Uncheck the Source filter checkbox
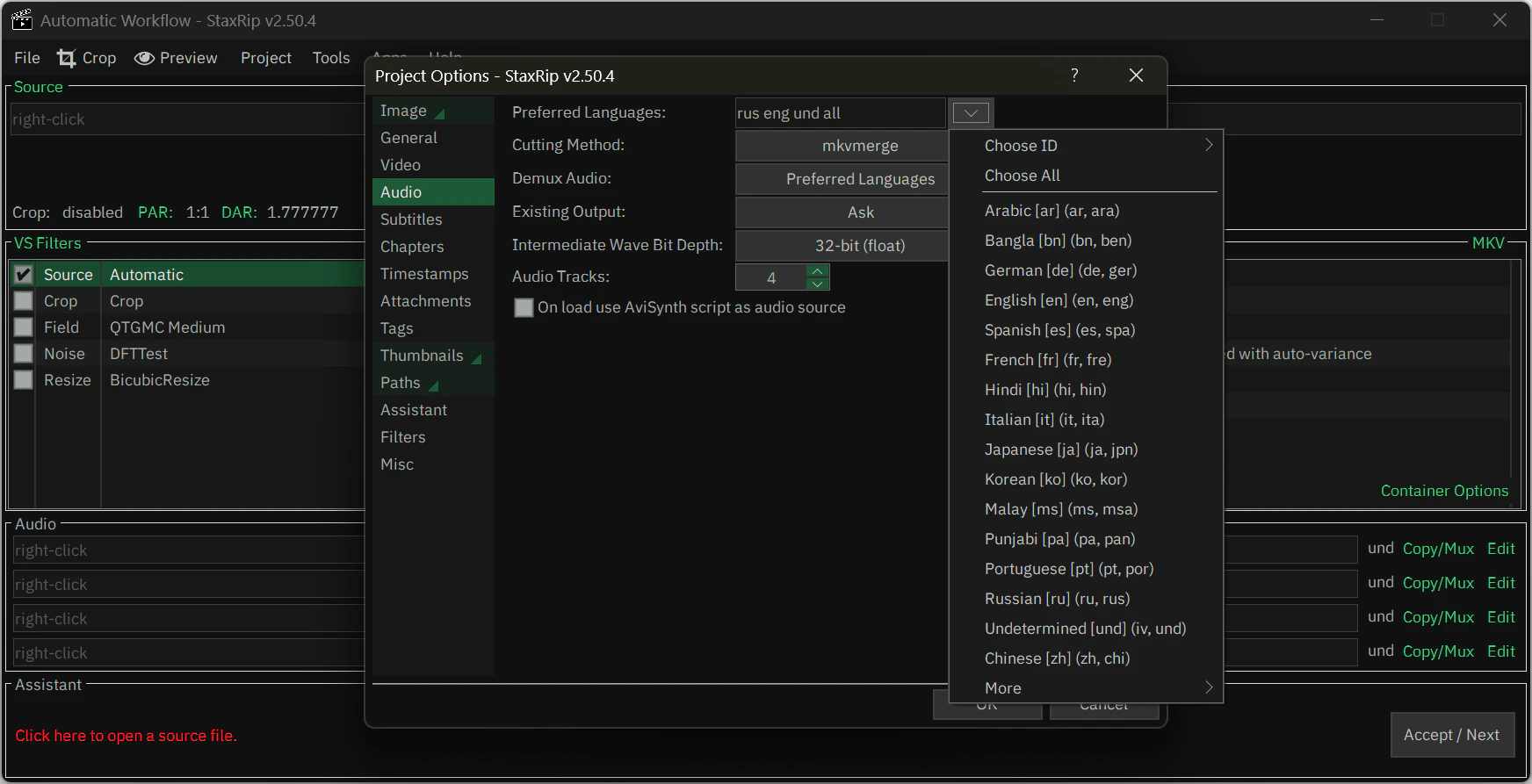The width and height of the screenshot is (1532, 784). (x=24, y=275)
